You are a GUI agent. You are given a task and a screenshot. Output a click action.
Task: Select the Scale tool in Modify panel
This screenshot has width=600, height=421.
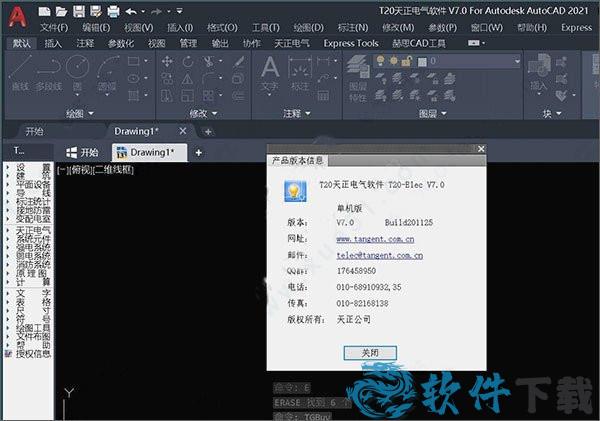click(x=188, y=95)
